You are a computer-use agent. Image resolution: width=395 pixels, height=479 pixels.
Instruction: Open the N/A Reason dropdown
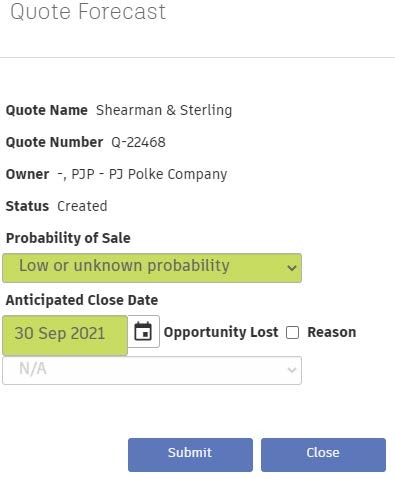152,370
